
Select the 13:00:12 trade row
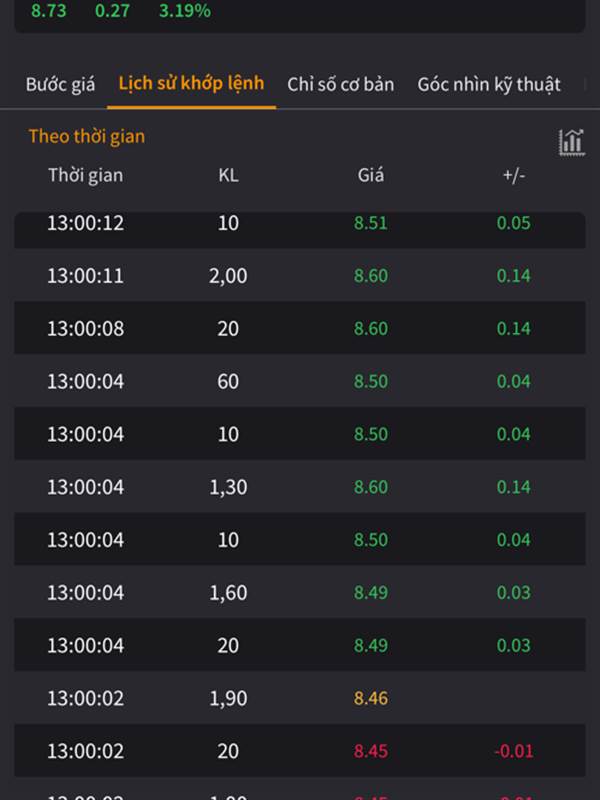(x=299, y=230)
